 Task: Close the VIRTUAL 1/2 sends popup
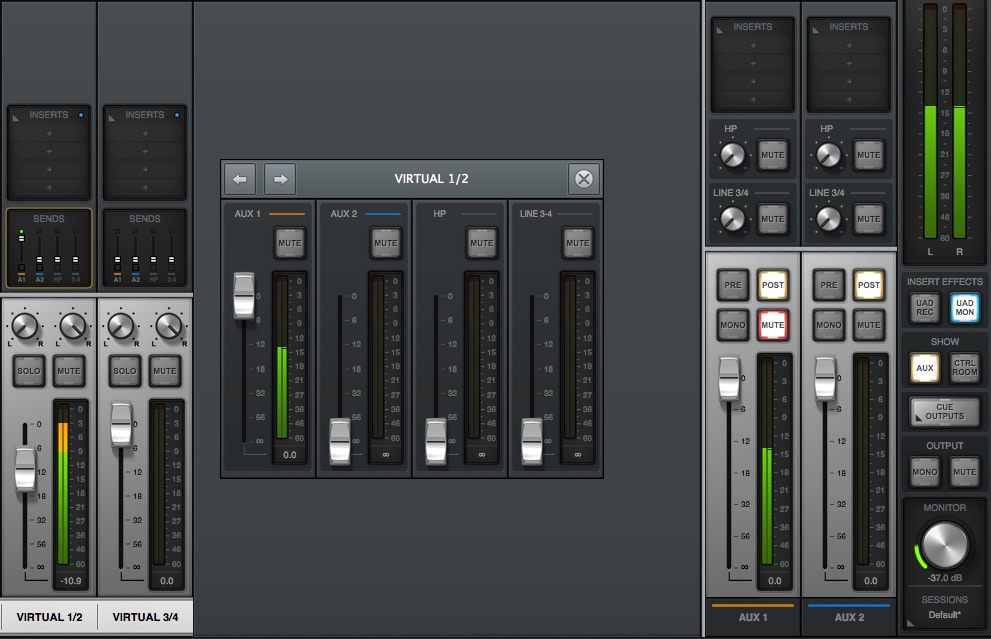pos(584,179)
